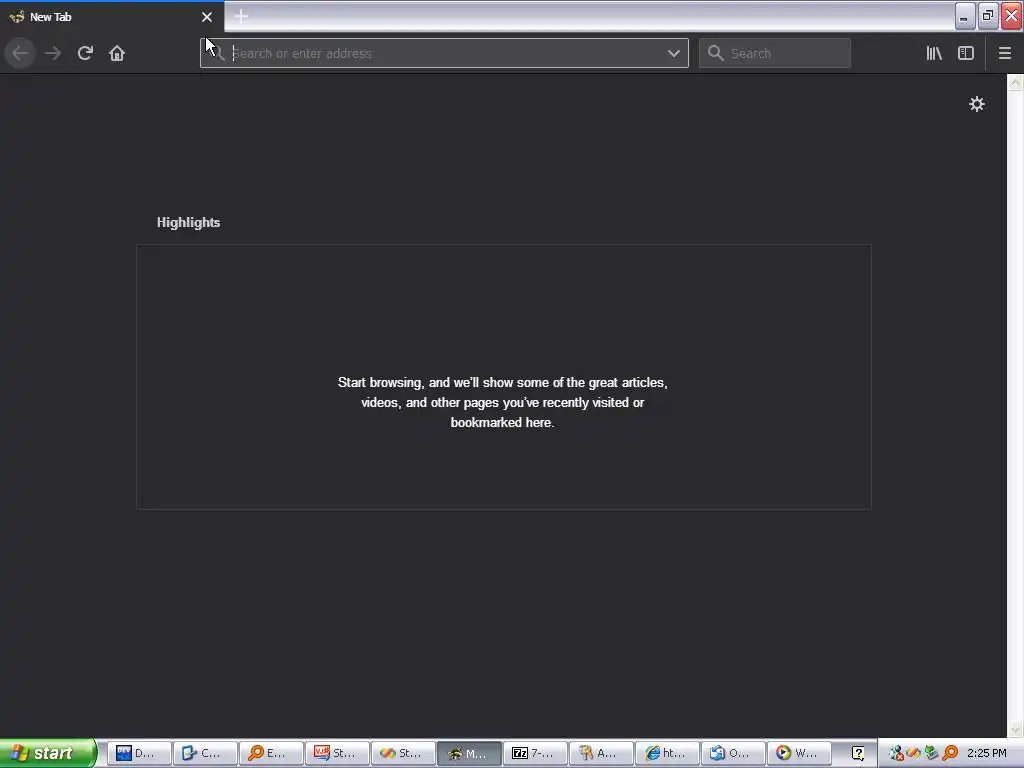Select the New Tab tab

[112, 17]
